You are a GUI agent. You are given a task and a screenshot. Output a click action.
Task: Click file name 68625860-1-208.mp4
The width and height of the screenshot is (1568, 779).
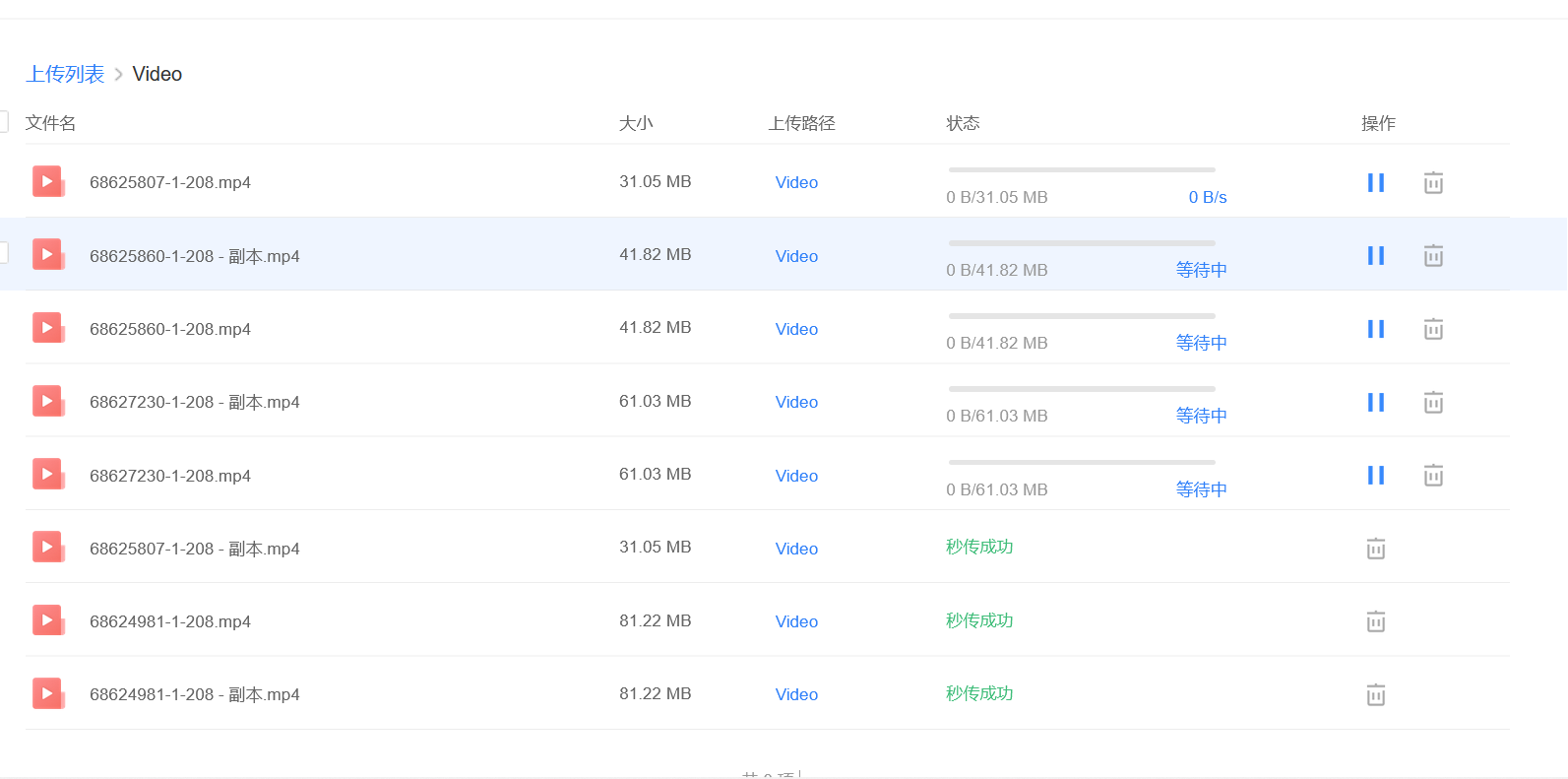[x=170, y=329]
